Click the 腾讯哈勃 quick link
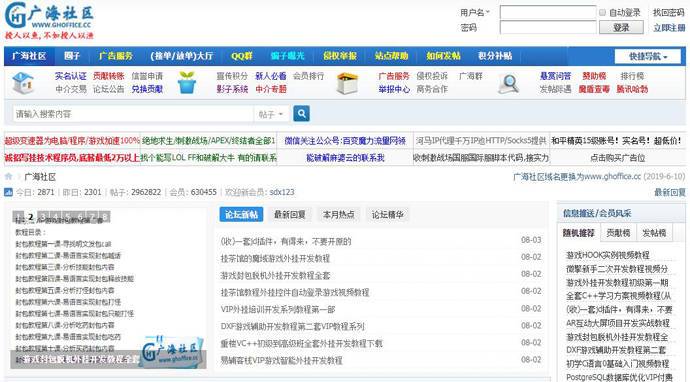Viewport: 690px width, 382px height. pos(632,89)
